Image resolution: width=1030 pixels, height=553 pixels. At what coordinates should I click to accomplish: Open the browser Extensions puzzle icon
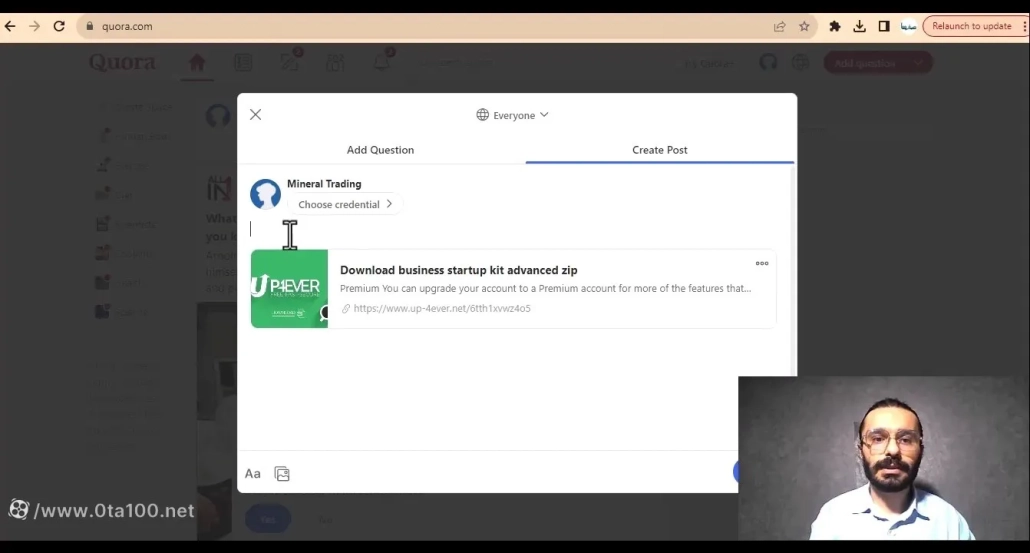click(x=835, y=27)
